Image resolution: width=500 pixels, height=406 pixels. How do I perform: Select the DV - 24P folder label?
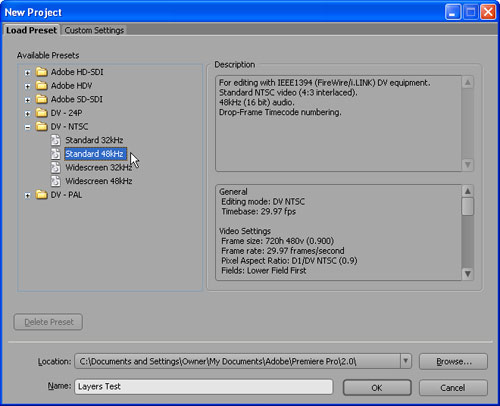(66, 113)
